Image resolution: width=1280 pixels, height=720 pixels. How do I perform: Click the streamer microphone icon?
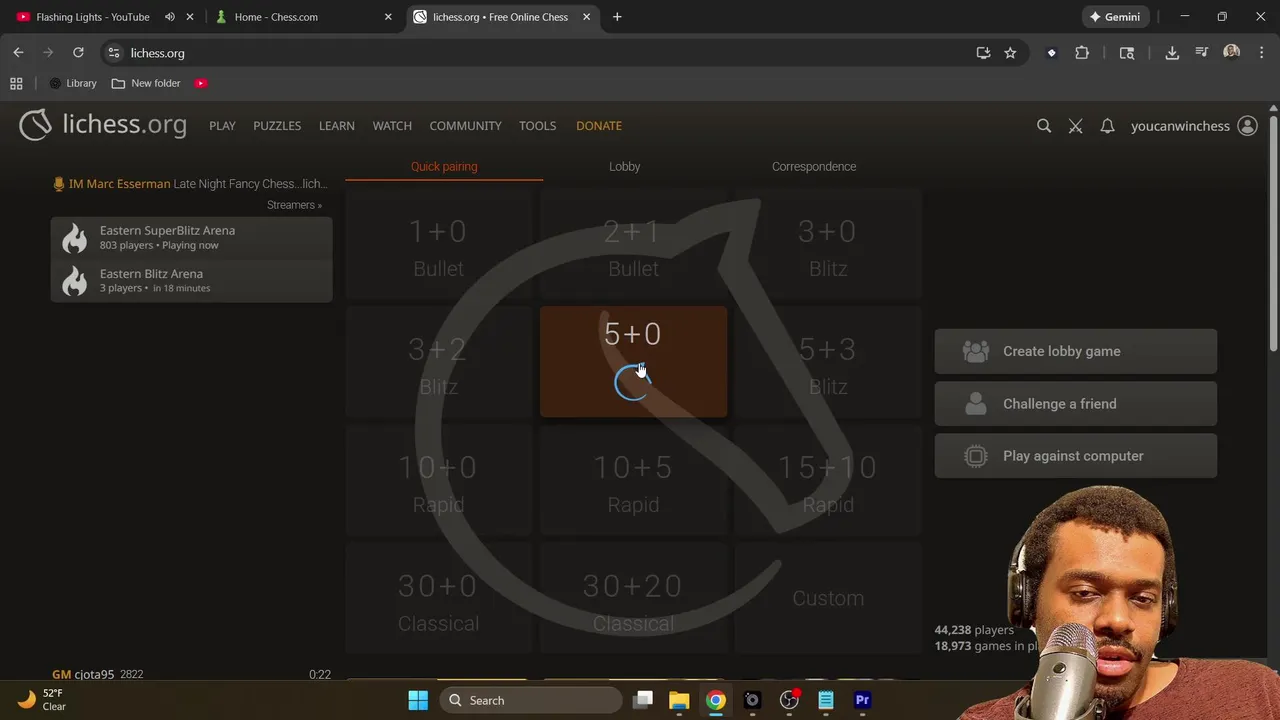pyautogui.click(x=59, y=184)
